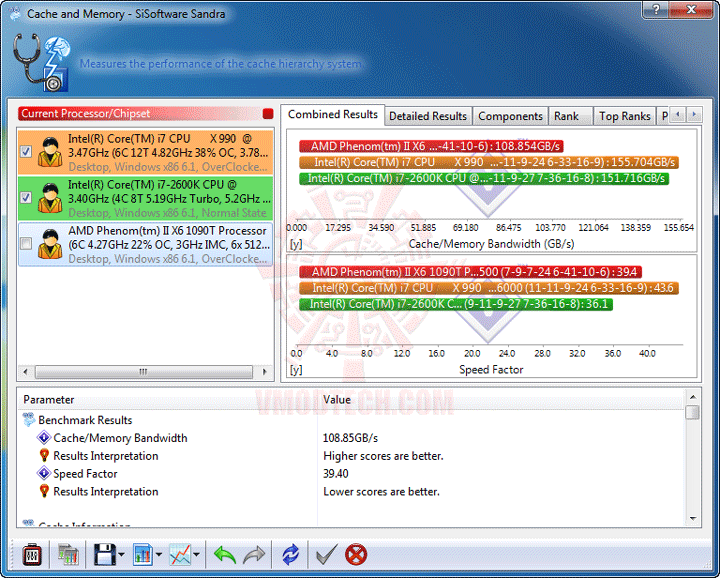This screenshot has height=578, width=720.
Task: Click the Benchmark Results group icon
Action: point(28,420)
